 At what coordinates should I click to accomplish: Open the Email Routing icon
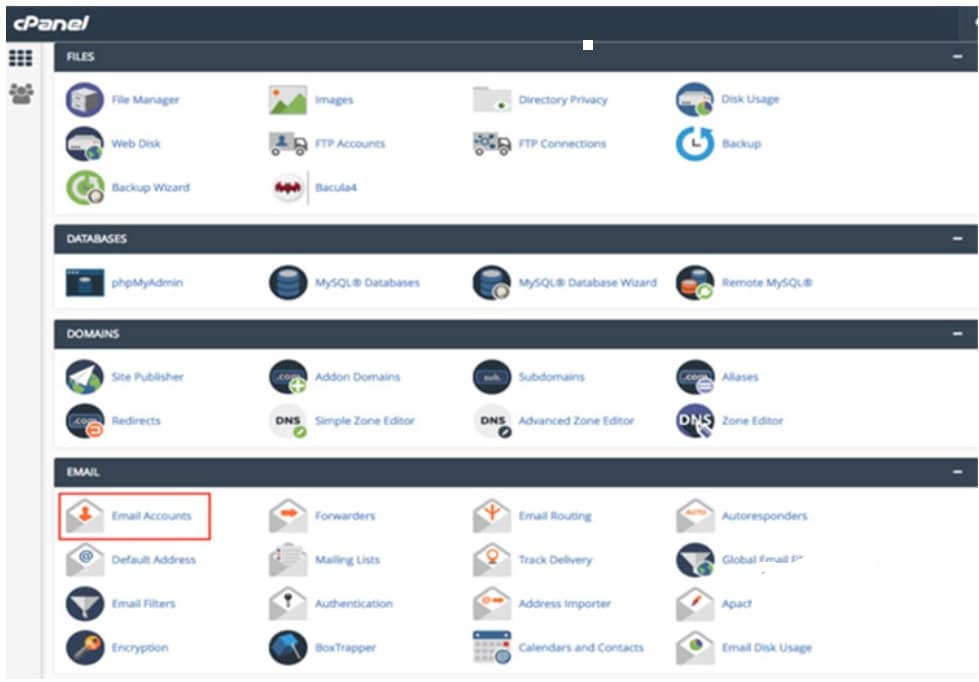(492, 516)
